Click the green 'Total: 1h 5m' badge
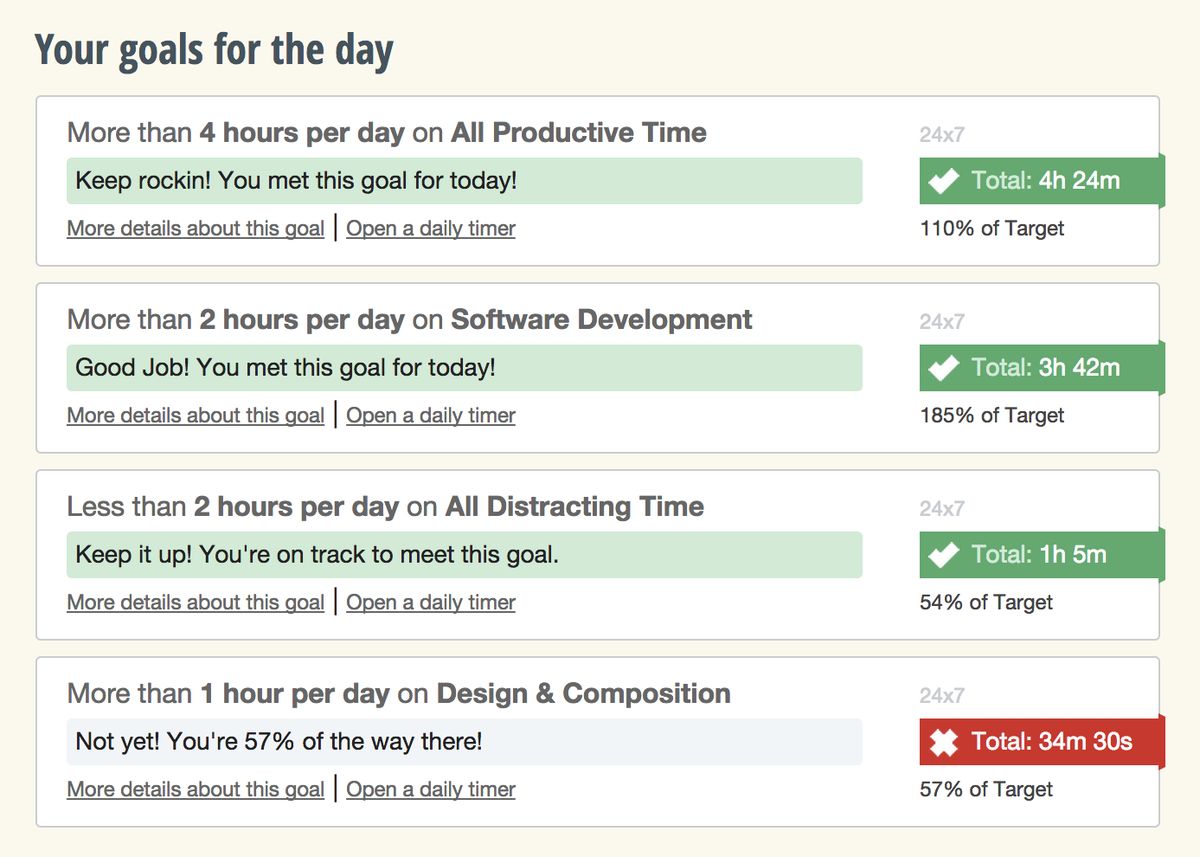Image resolution: width=1200 pixels, height=857 pixels. point(1041,555)
